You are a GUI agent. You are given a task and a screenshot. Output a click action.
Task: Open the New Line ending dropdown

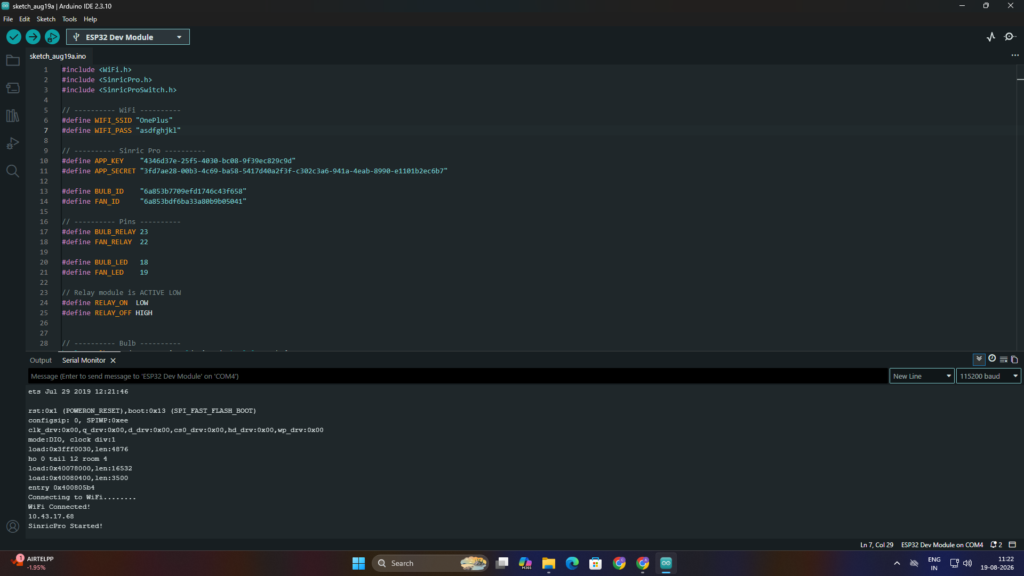pyautogui.click(x=921, y=376)
